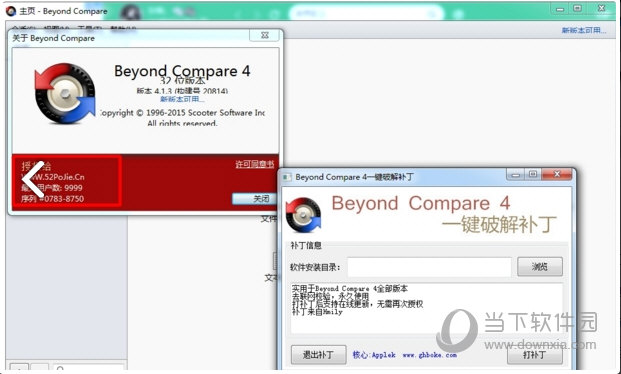Close the 一键破解补丁 patch window
The width and height of the screenshot is (621, 374).
click(x=557, y=174)
